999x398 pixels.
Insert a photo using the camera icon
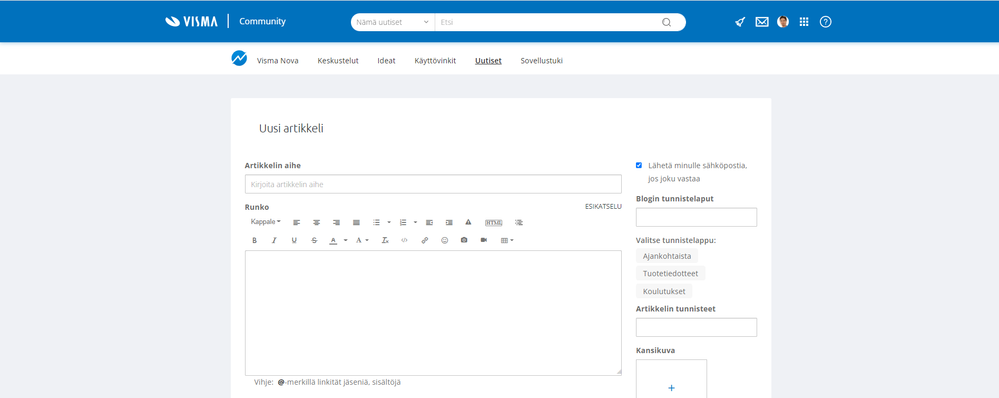click(x=464, y=240)
